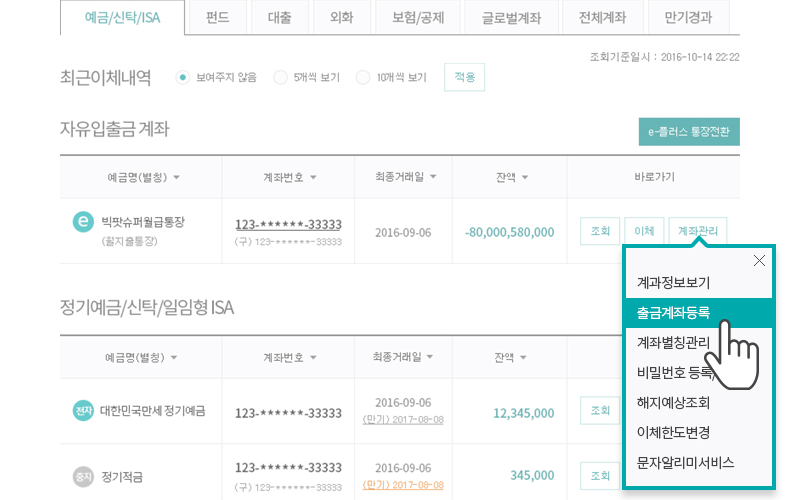Click the 'e' icon beside 빅팟슈퍼월급통장
Viewport: 800px width, 500px height.
coord(83,222)
